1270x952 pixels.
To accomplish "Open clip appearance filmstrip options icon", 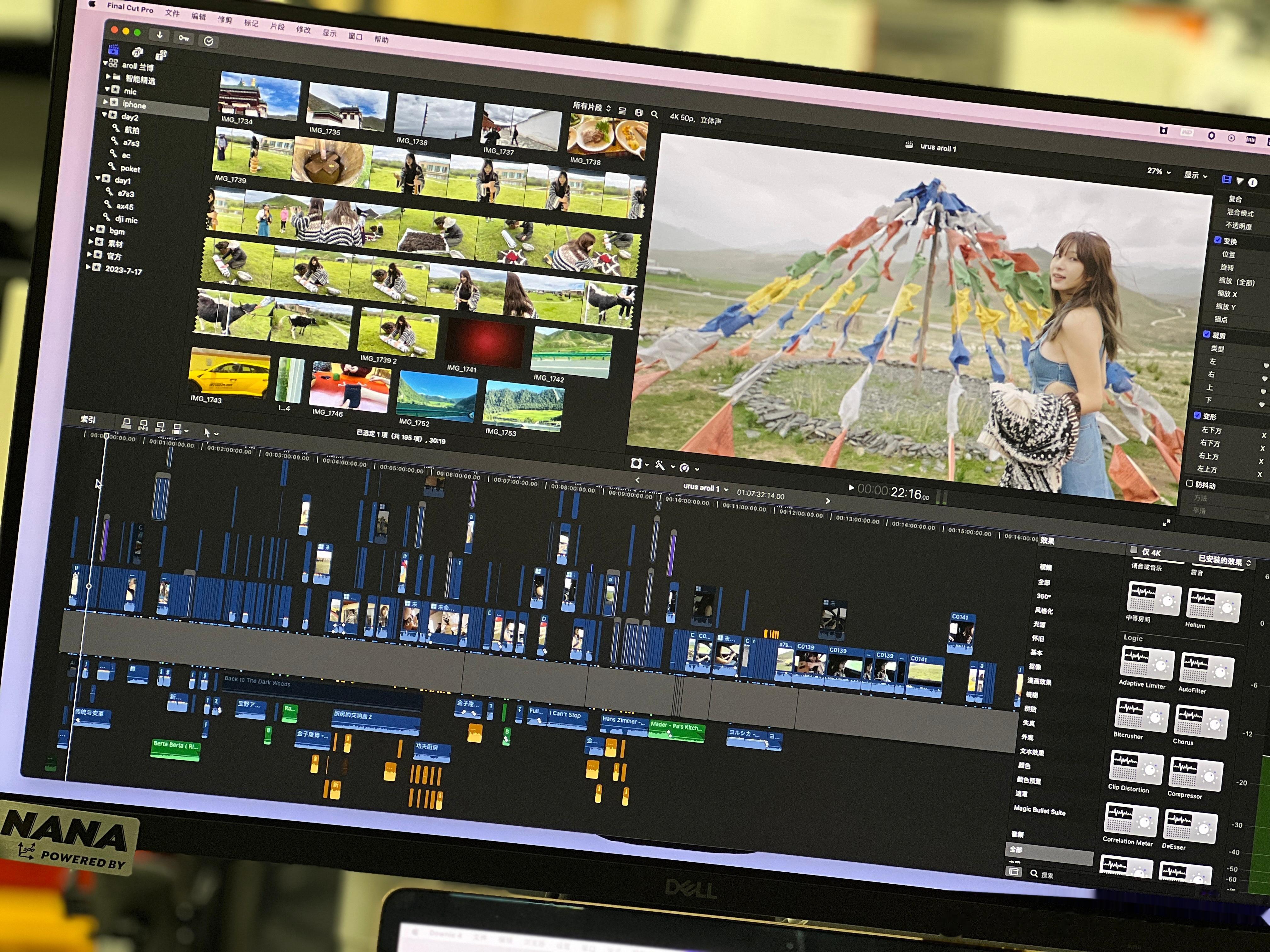I will pyautogui.click(x=638, y=112).
